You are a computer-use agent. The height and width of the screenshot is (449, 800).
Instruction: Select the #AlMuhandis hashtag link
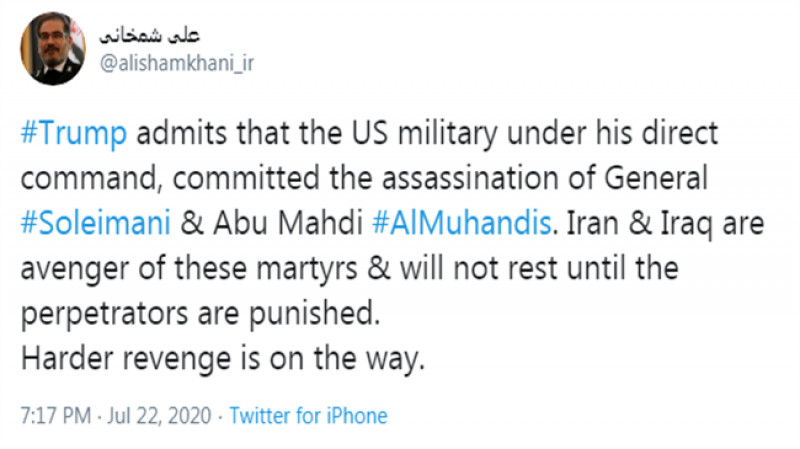[x=462, y=223]
